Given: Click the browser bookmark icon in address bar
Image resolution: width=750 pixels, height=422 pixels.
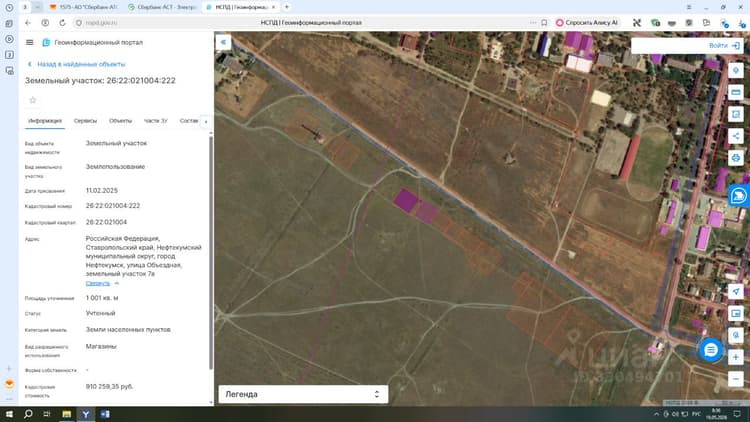Looking at the screenshot, I should [x=544, y=22].
